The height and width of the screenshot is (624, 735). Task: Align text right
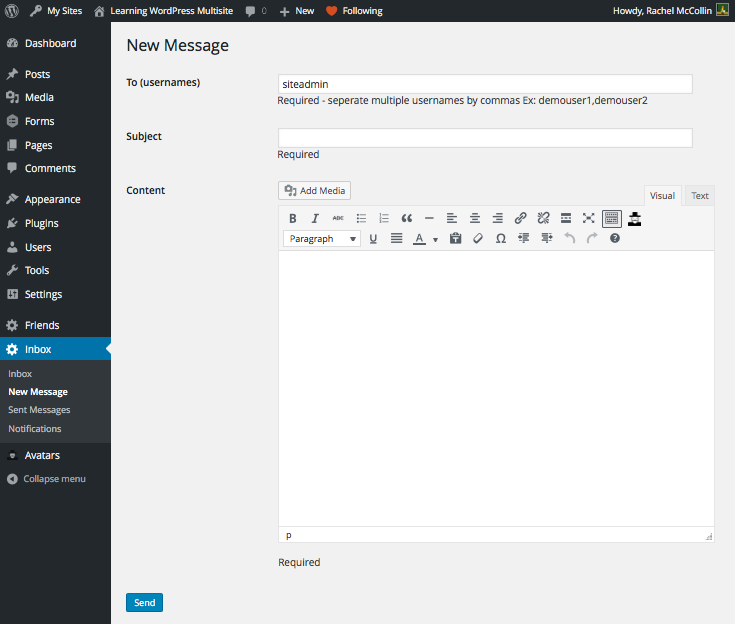[497, 218]
